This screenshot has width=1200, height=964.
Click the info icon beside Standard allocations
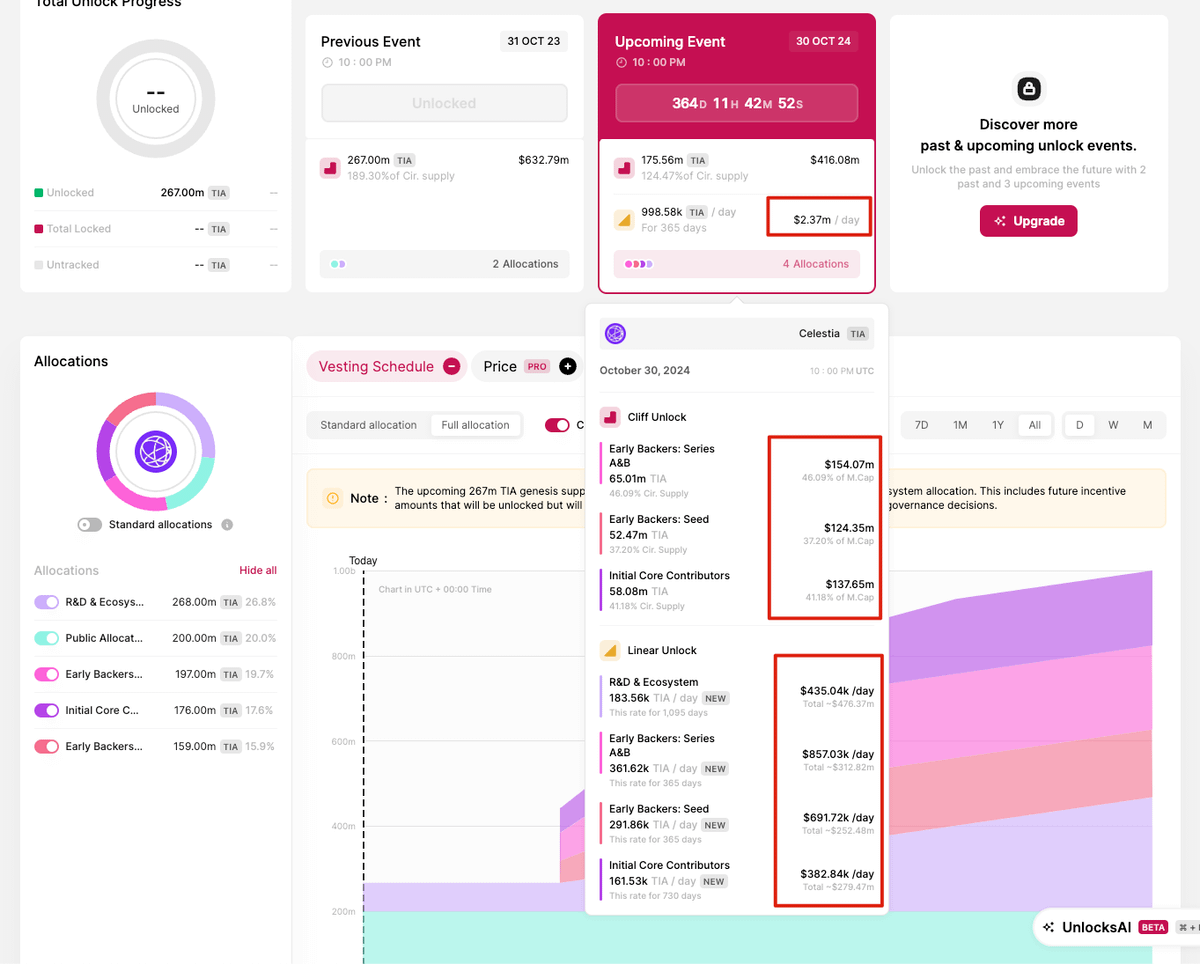click(227, 525)
